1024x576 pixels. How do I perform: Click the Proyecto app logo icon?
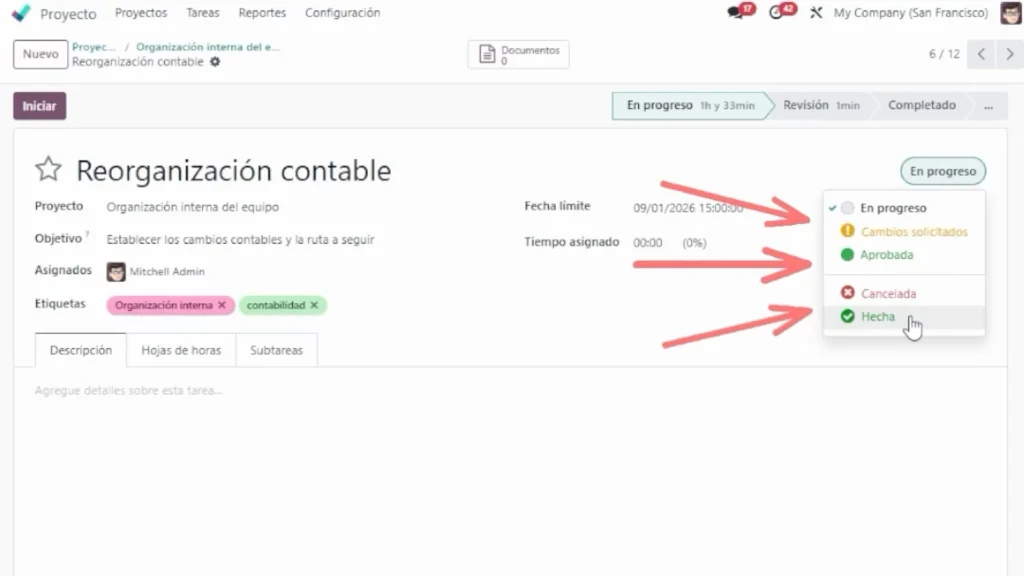point(21,13)
